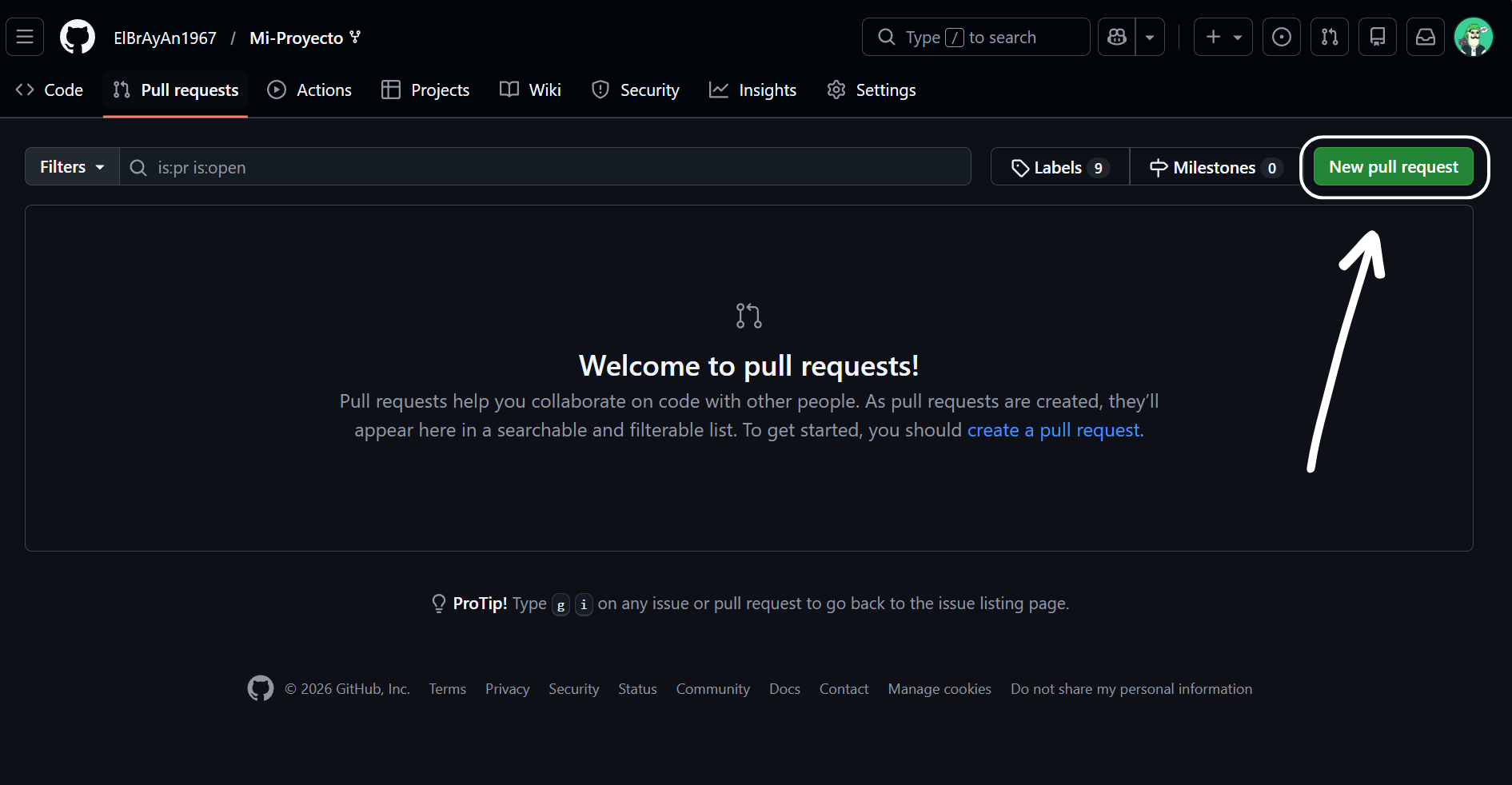Open the notifications inbox
This screenshot has height=785, width=1512.
(x=1425, y=37)
